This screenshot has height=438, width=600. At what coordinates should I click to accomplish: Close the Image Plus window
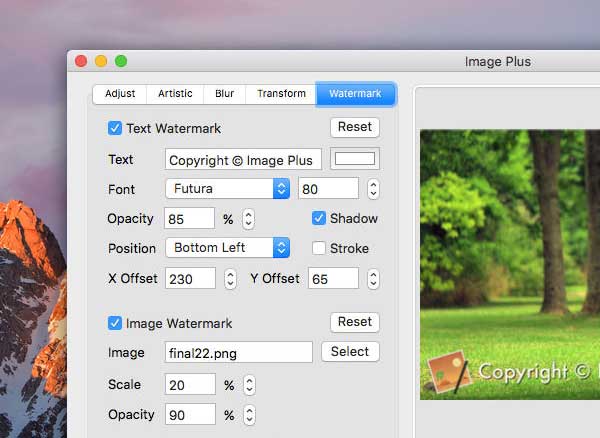pyautogui.click(x=81, y=61)
